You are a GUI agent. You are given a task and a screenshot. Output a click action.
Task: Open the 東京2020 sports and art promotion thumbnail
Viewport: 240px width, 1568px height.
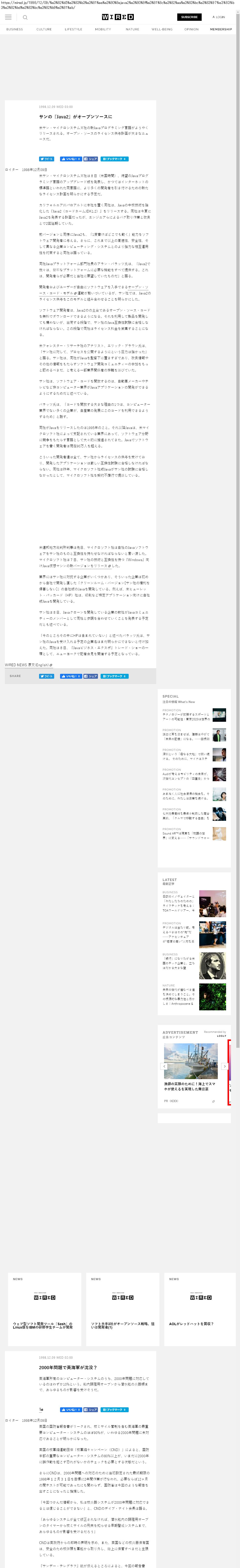coord(219,715)
